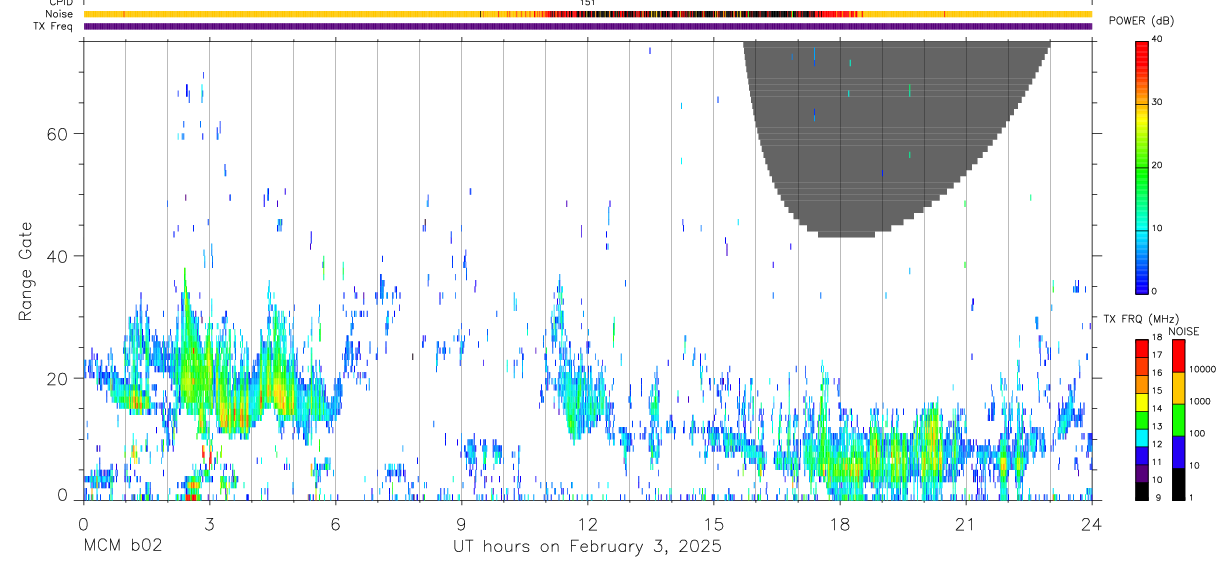
Task: Click the 21 tick on the UT hours axis
Action: click(966, 522)
